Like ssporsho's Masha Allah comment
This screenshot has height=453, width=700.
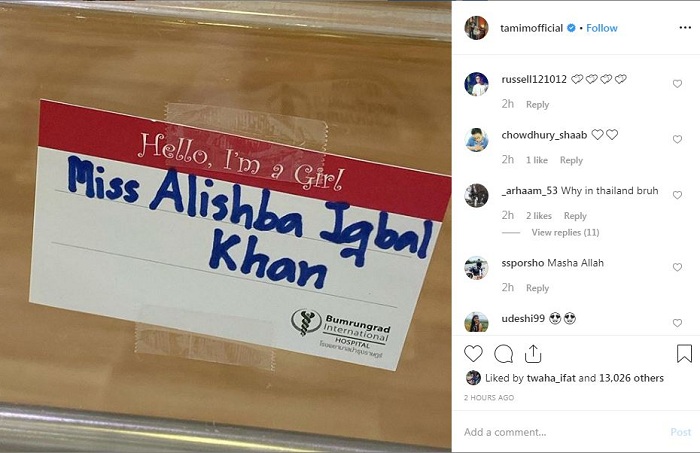677,267
